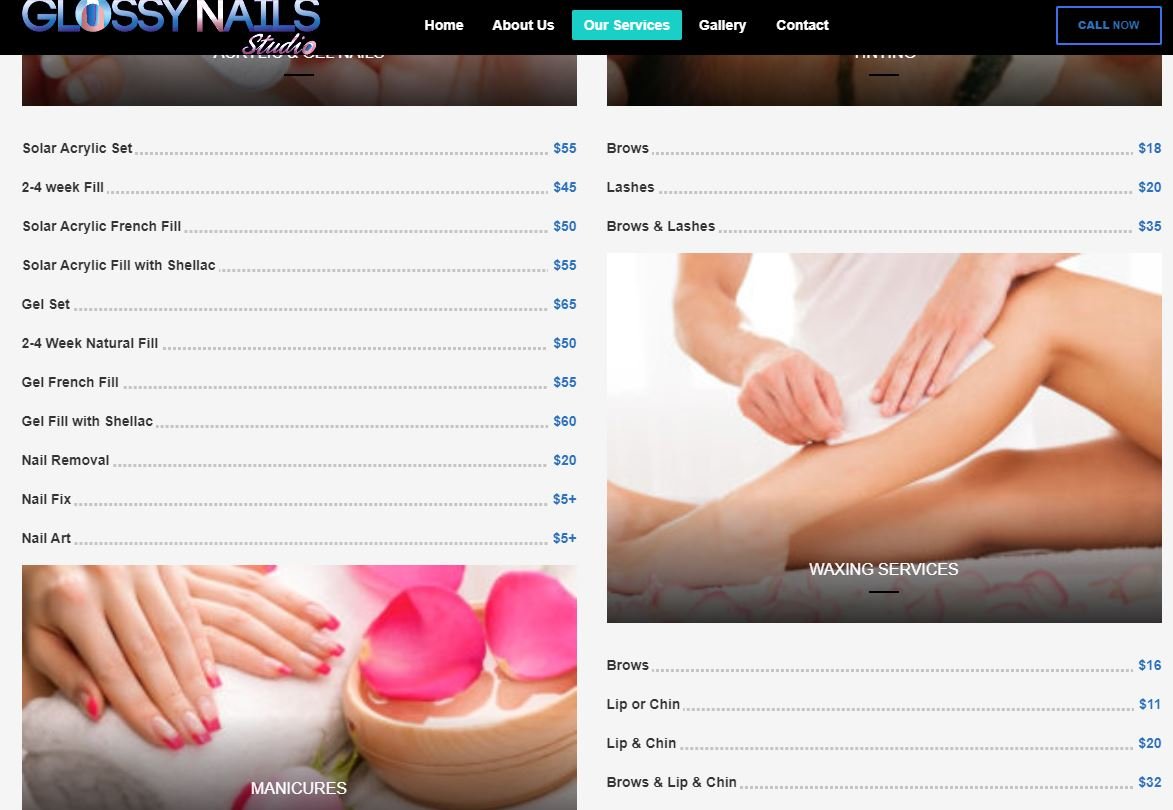Screen dimensions: 1173x810
Task: Select Gel Fill with Shellac service
Action: click(x=87, y=421)
